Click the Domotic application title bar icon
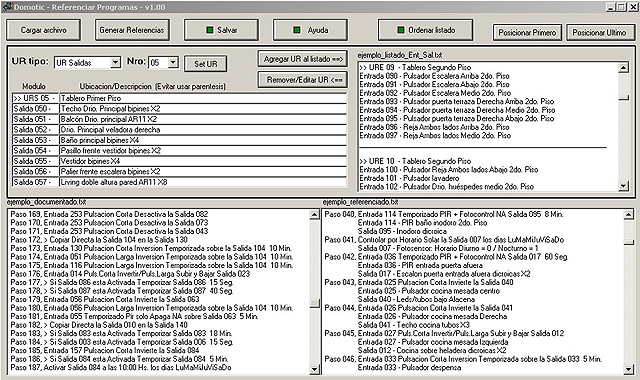 tap(7, 7)
